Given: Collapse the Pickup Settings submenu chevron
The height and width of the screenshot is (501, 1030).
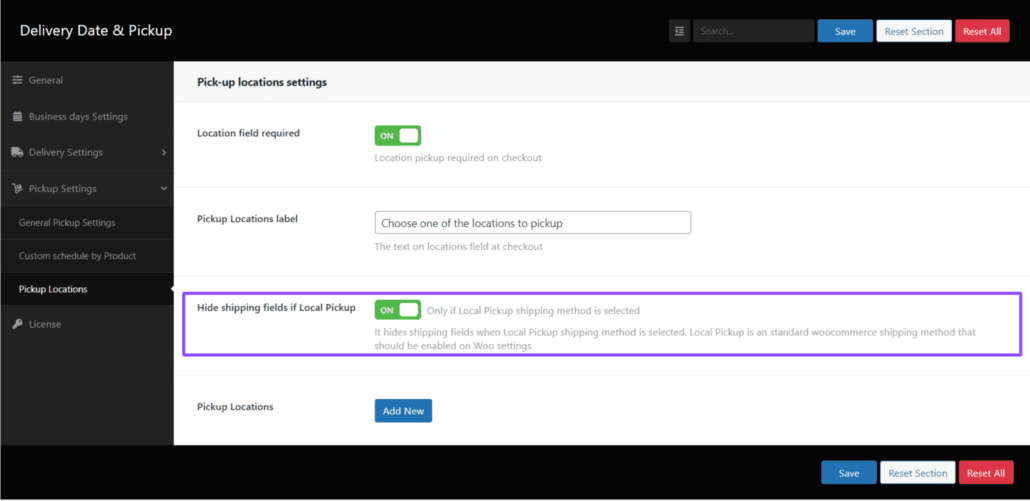Looking at the screenshot, I should point(163,189).
